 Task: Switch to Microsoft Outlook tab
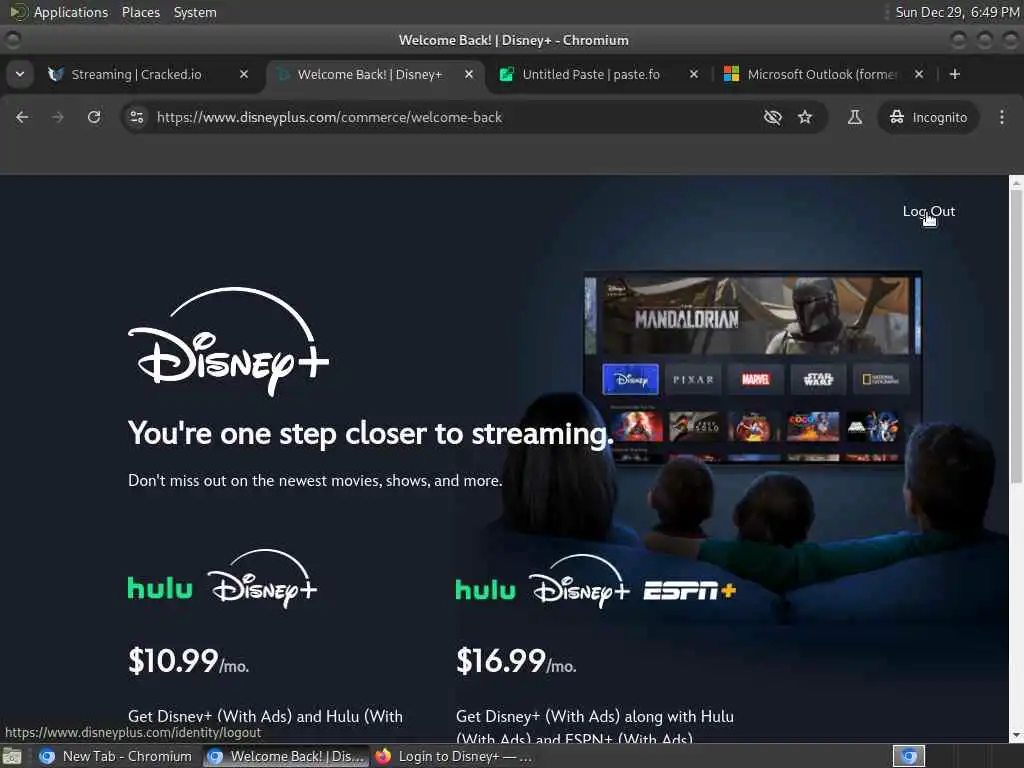822,74
